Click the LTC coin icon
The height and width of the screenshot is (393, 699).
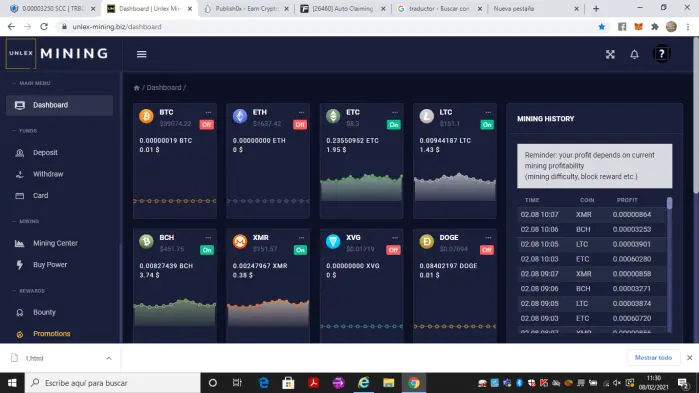click(x=427, y=116)
